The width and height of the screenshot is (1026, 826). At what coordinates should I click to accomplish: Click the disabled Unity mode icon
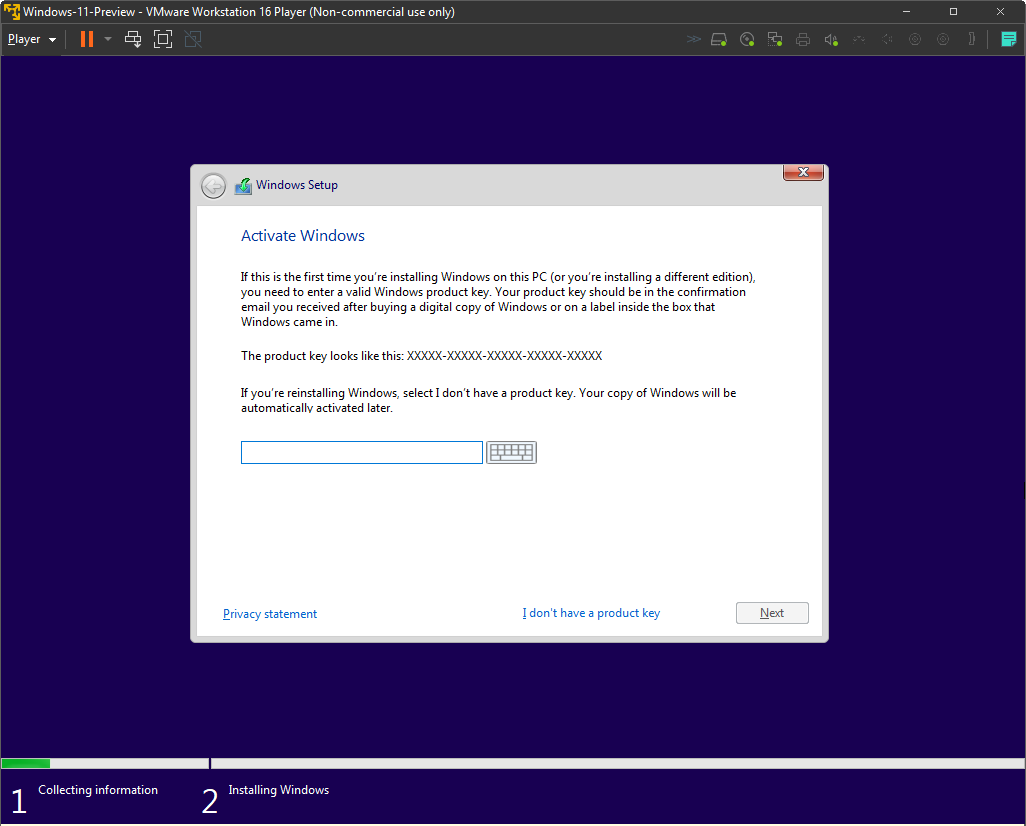(193, 39)
